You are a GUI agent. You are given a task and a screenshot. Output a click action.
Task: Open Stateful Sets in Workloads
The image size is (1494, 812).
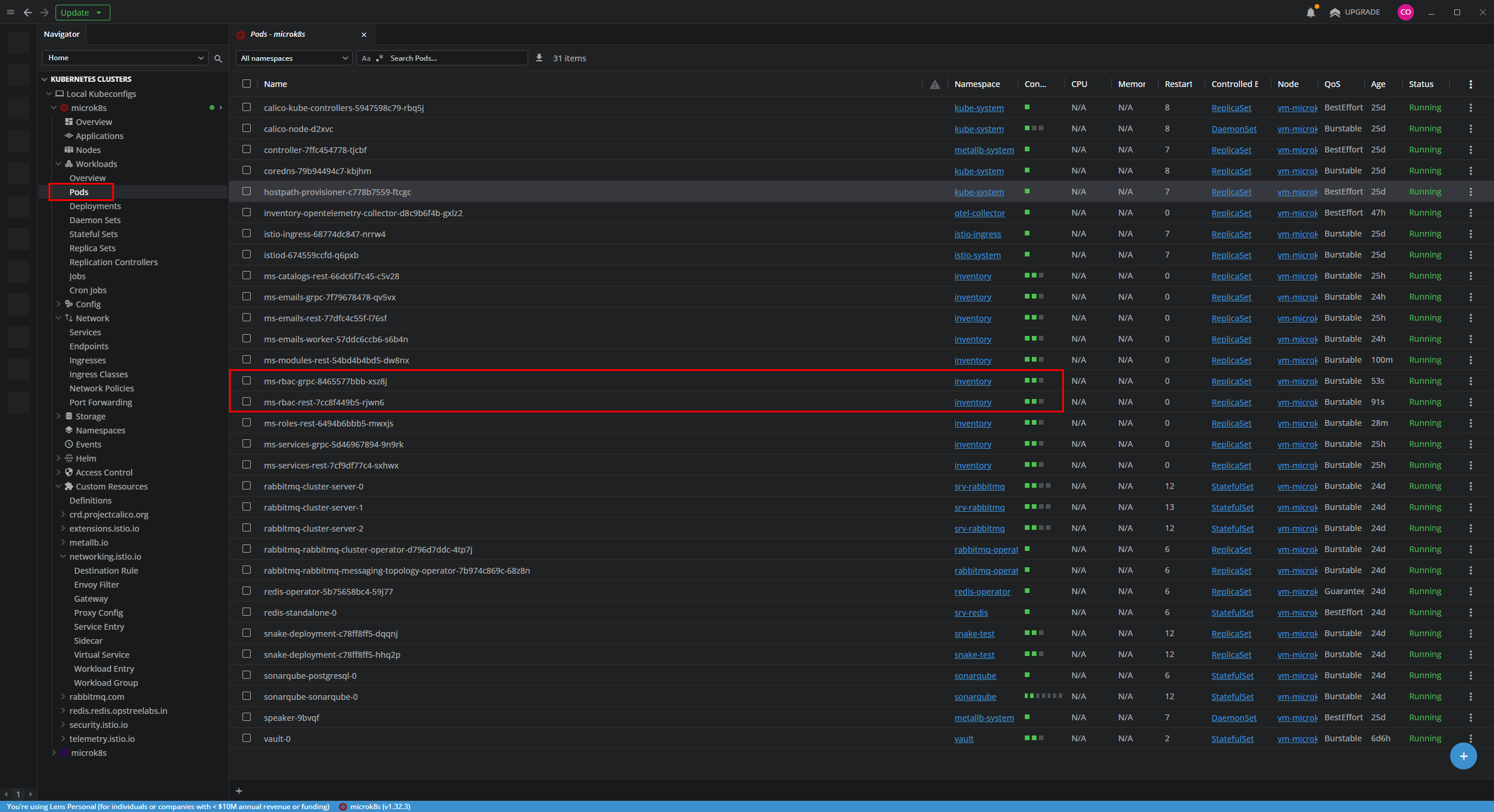pos(93,234)
